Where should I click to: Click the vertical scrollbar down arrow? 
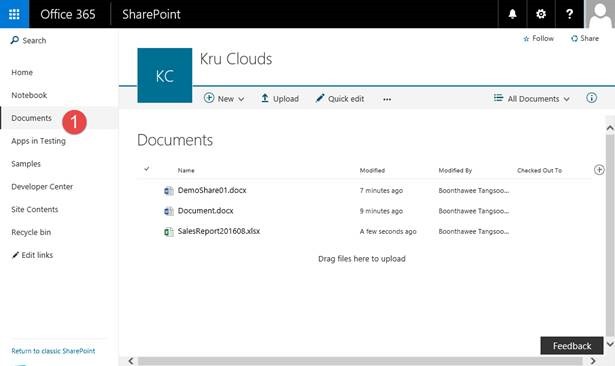(610, 344)
